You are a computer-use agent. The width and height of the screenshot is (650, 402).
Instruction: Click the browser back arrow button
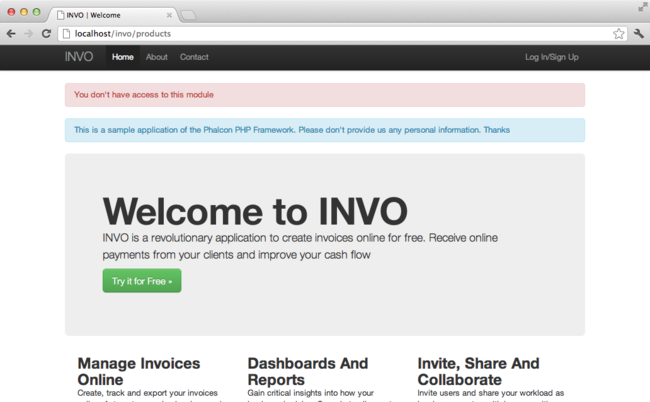(11, 33)
